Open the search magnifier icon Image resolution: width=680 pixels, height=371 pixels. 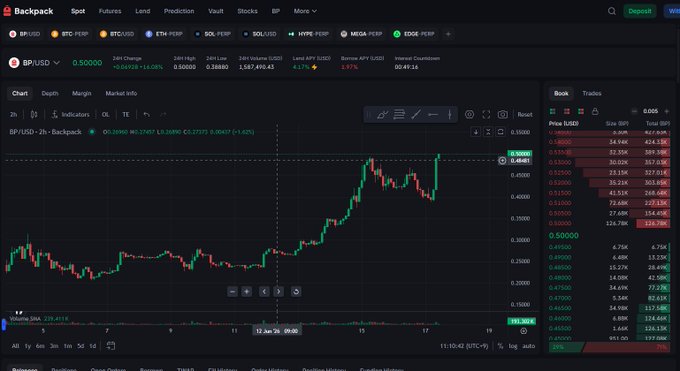tap(611, 11)
